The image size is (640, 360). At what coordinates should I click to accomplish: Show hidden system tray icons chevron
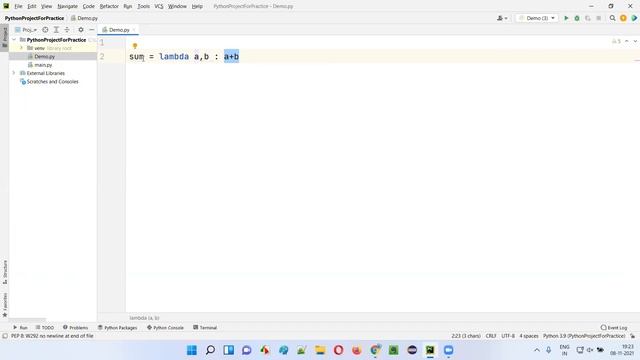pyautogui.click(x=537, y=350)
